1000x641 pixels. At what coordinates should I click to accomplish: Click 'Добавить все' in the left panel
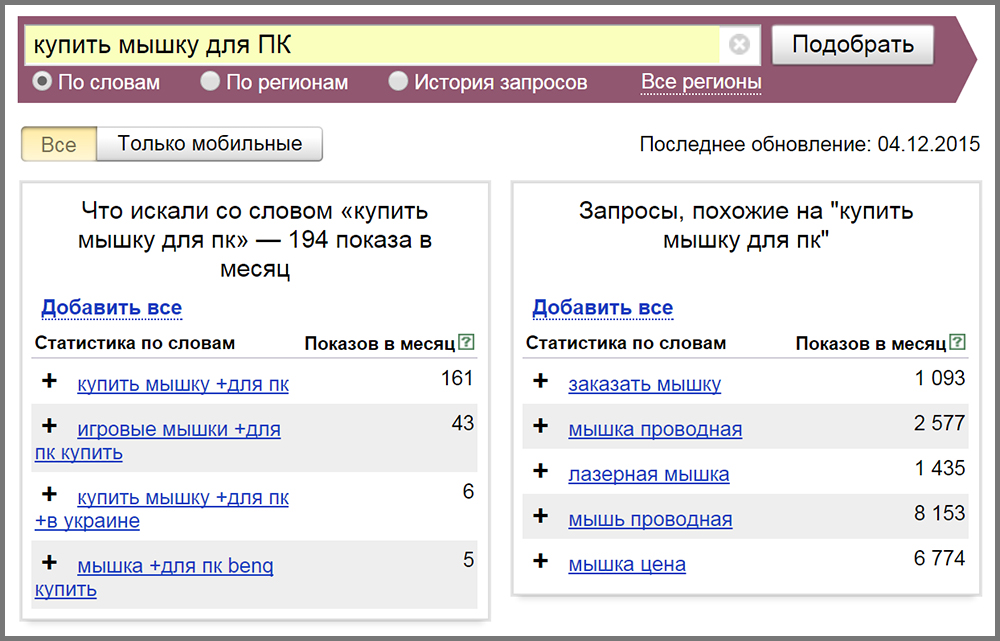111,307
